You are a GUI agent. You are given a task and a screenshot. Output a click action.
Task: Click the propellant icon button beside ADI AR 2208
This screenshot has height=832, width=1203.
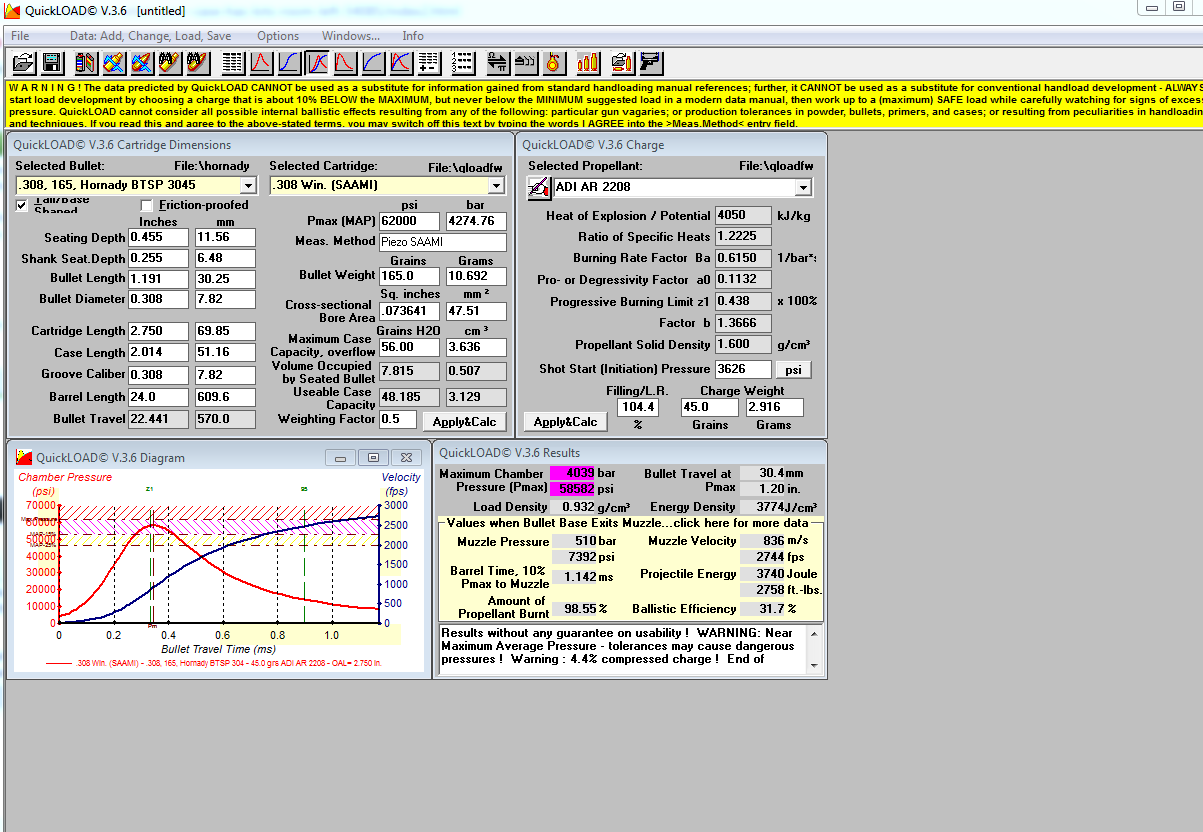tap(539, 187)
